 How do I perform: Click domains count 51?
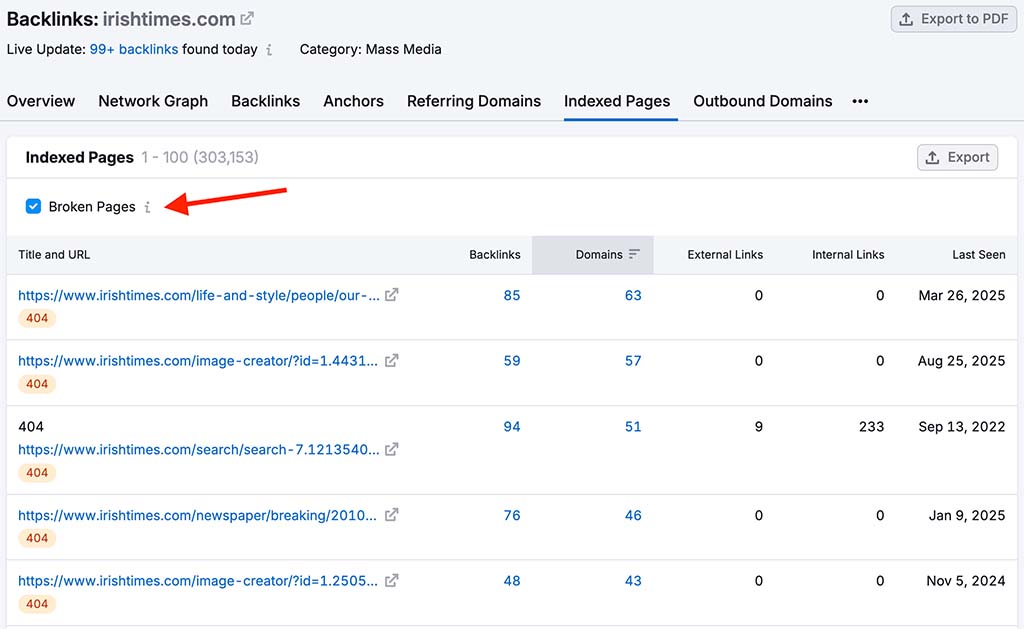tap(633, 427)
